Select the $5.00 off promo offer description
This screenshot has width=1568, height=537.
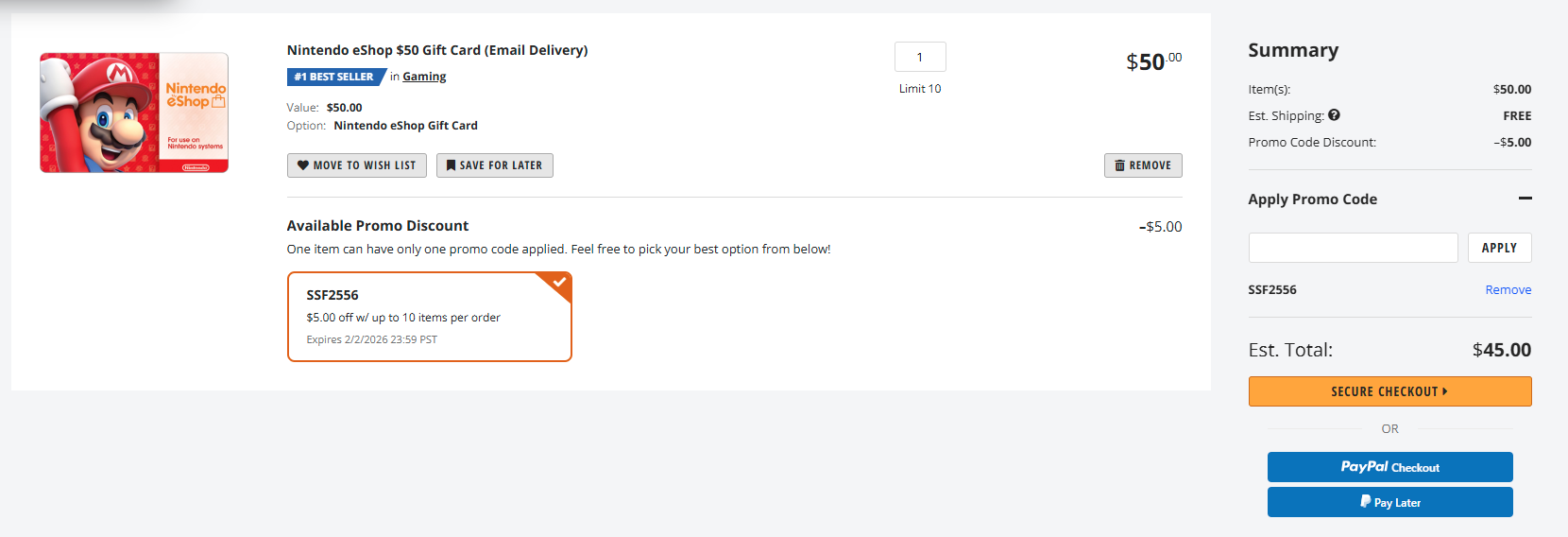[x=403, y=318]
